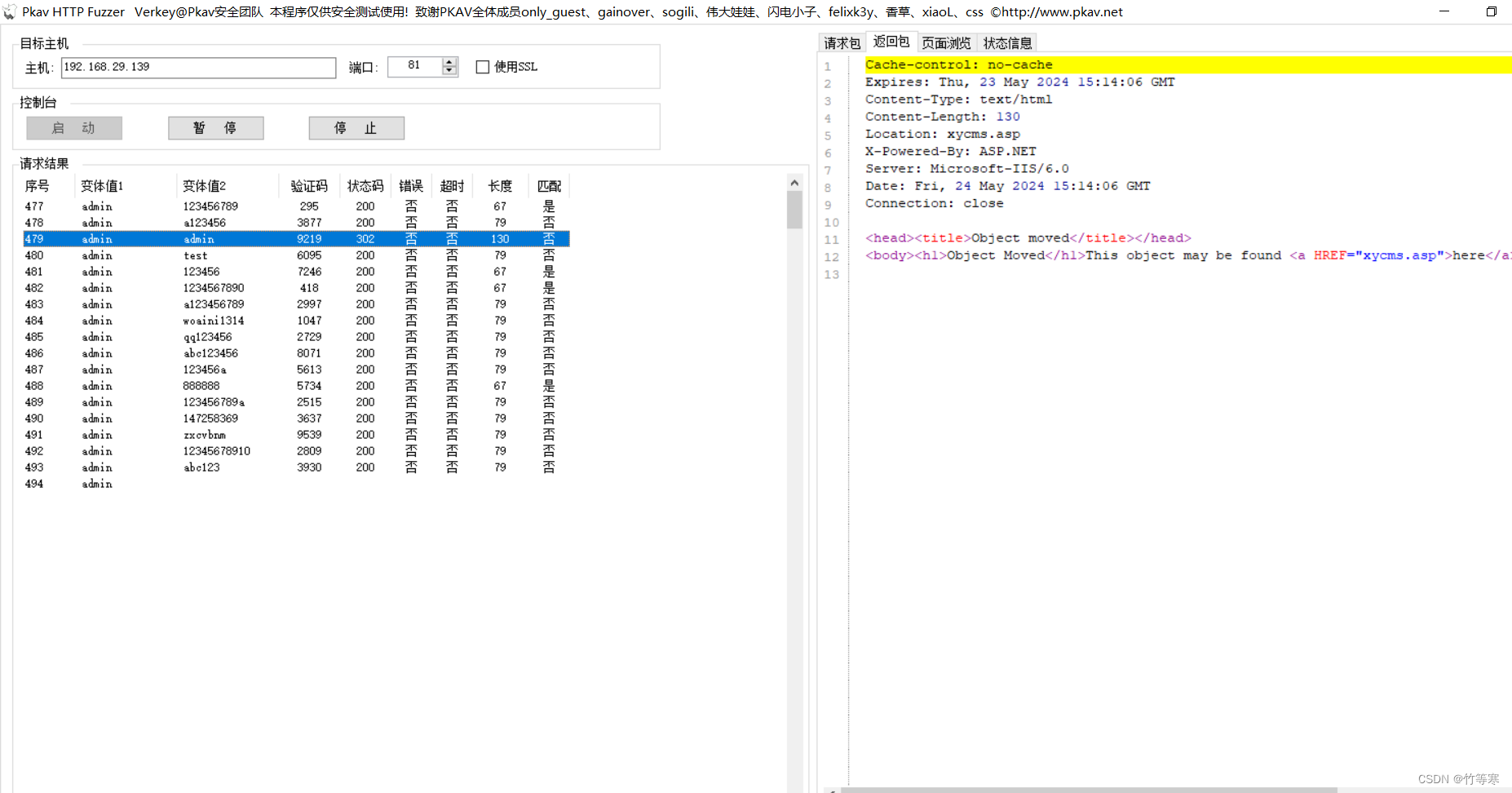Select result row 493 with password abc123
The height and width of the screenshot is (793, 1512).
coord(296,467)
